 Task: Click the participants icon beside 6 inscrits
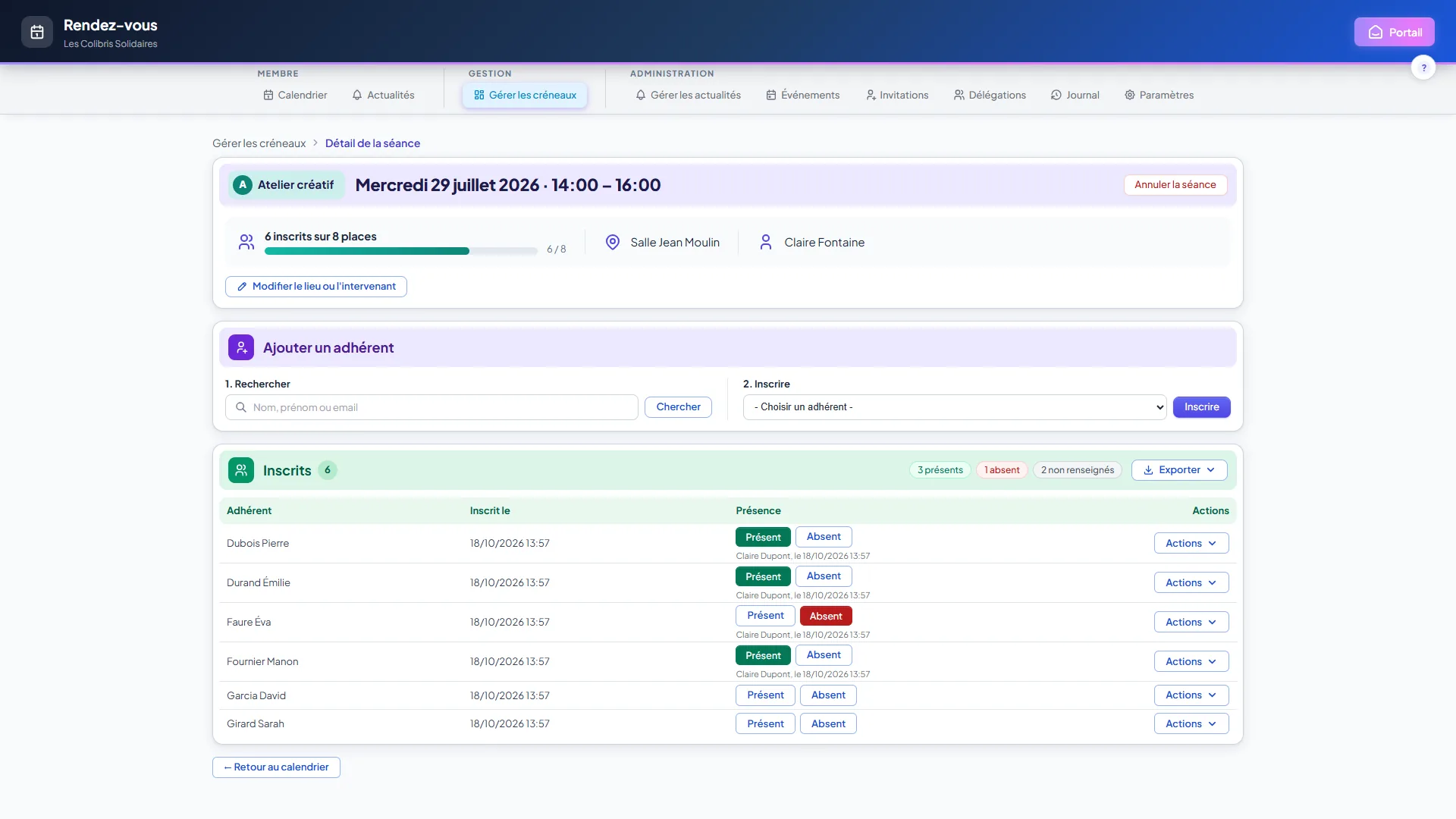246,242
